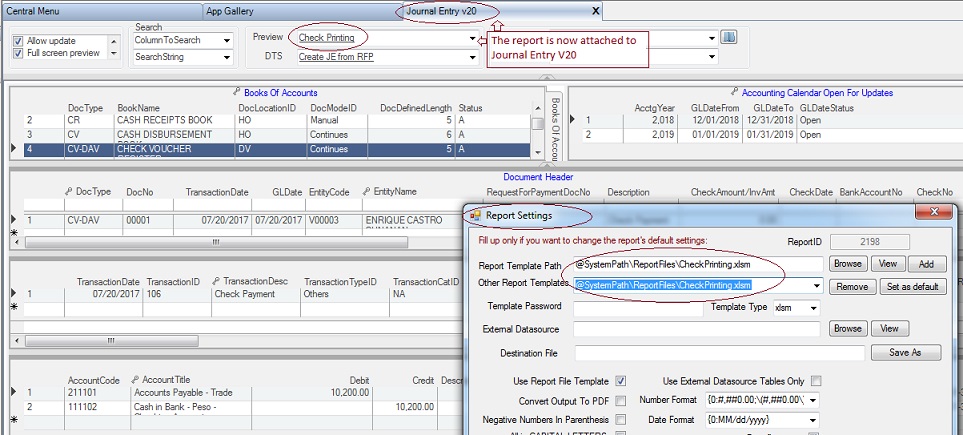
Task: Click key icon next to AccountTitle header
Action: tap(135, 380)
